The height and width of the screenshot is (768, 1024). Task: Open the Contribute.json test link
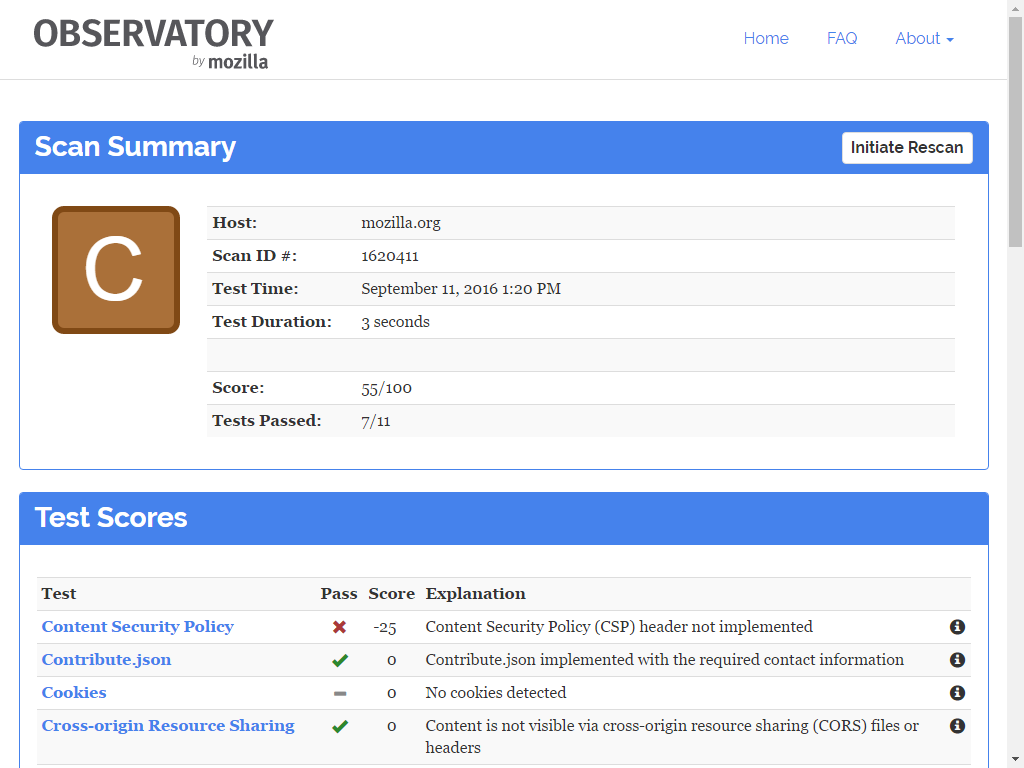pyautogui.click(x=106, y=660)
